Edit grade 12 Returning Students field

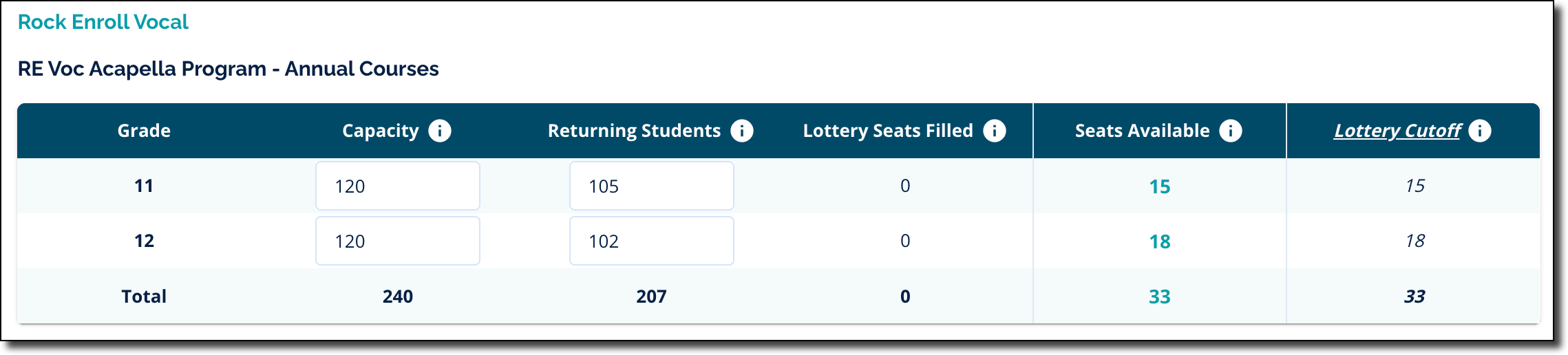pyautogui.click(x=651, y=241)
